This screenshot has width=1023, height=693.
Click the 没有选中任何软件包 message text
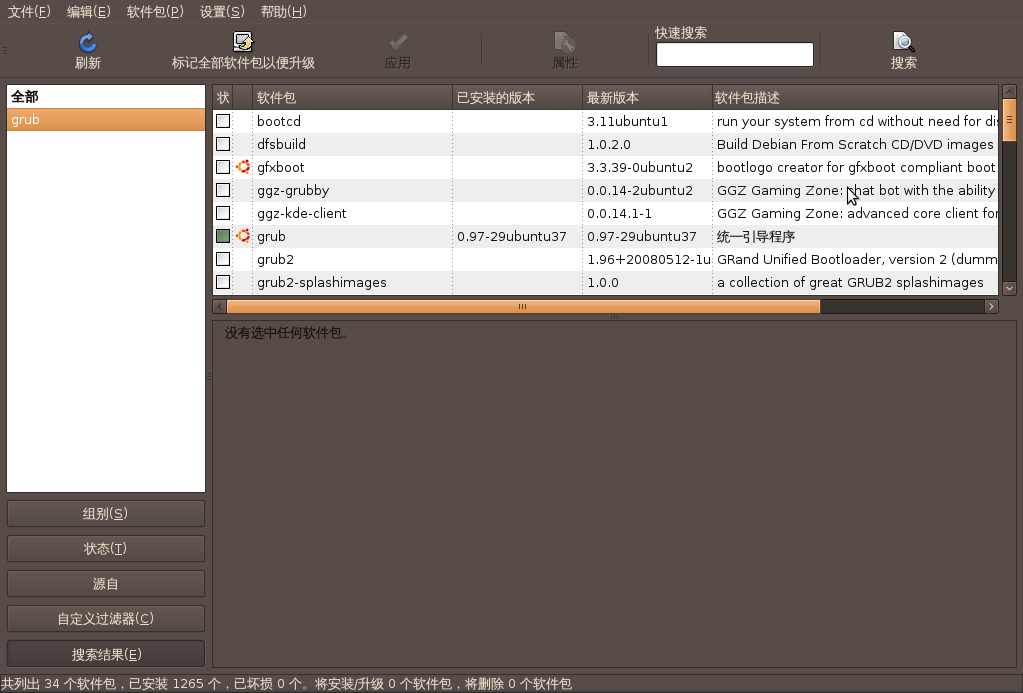pyautogui.click(x=288, y=333)
